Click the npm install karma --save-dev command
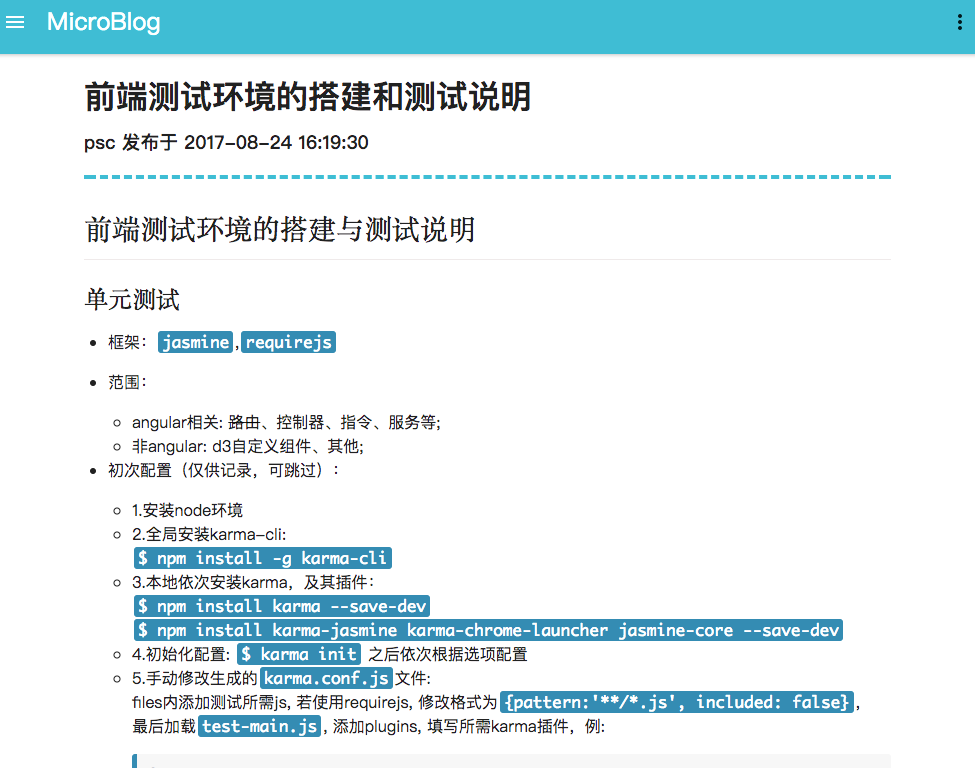Viewport: 975px width, 768px height. click(282, 606)
